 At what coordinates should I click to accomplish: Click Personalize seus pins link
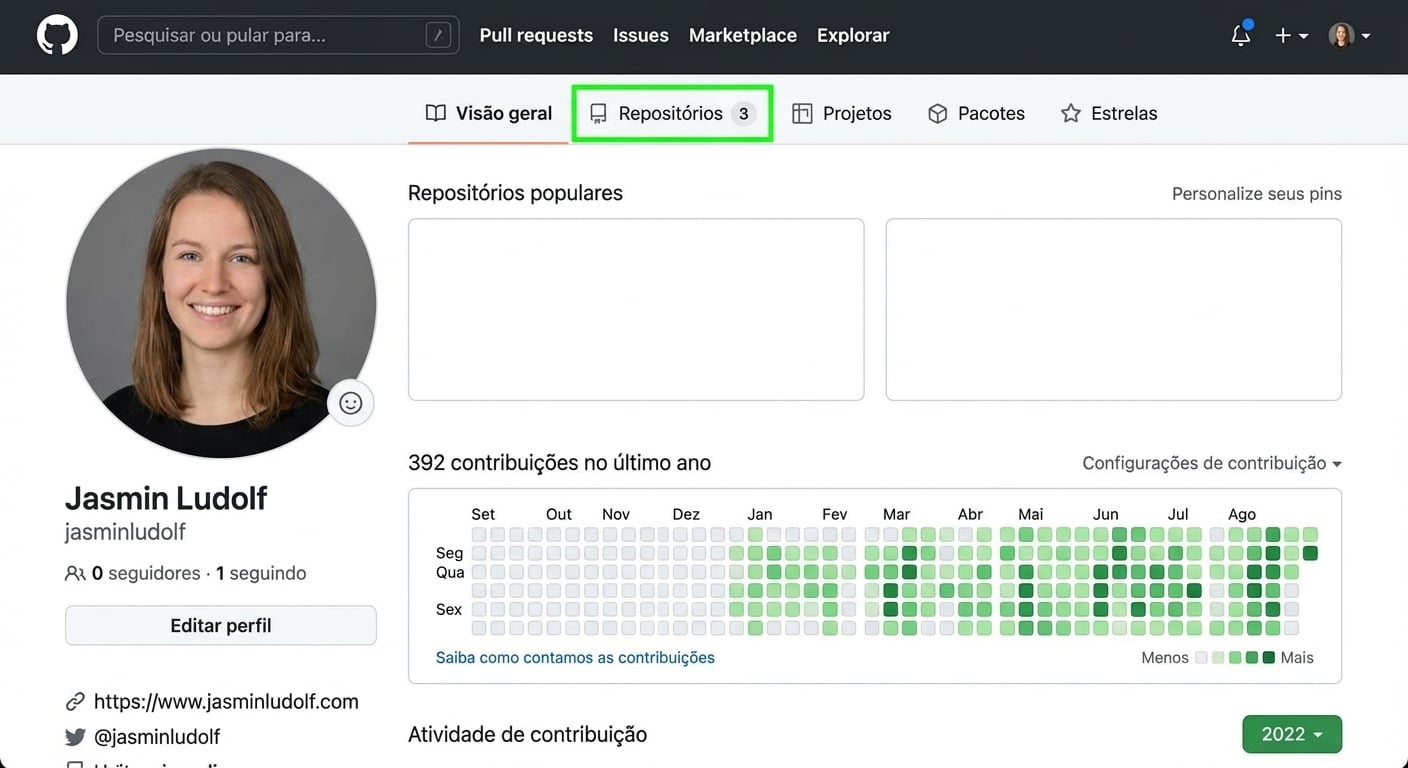click(x=1257, y=194)
